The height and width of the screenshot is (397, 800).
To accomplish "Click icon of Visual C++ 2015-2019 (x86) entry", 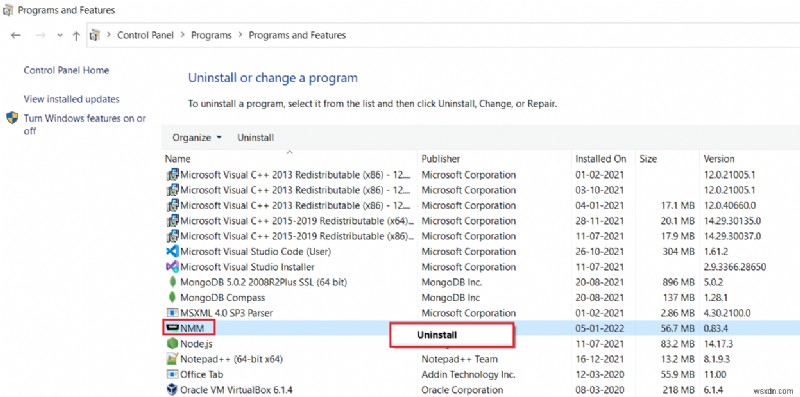I will [172, 236].
